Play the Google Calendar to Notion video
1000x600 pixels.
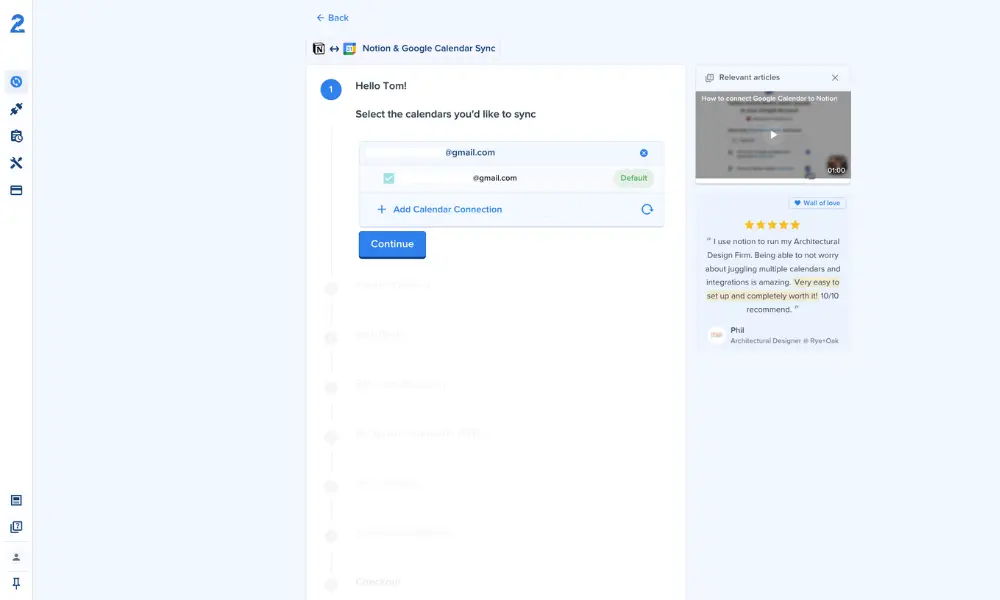[x=773, y=135]
